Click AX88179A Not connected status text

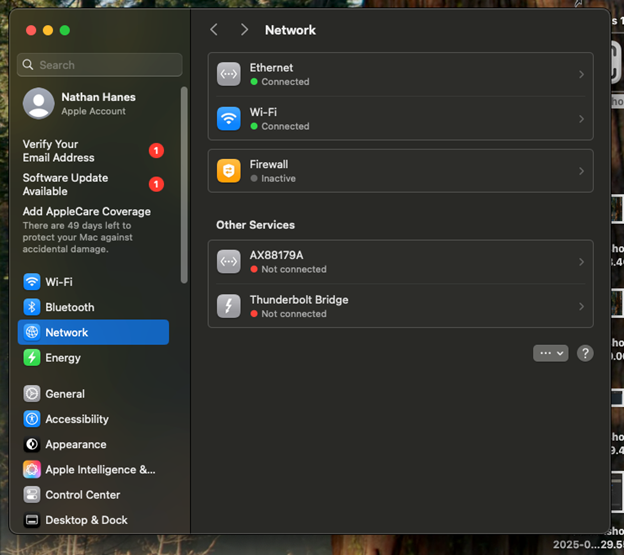(x=294, y=269)
